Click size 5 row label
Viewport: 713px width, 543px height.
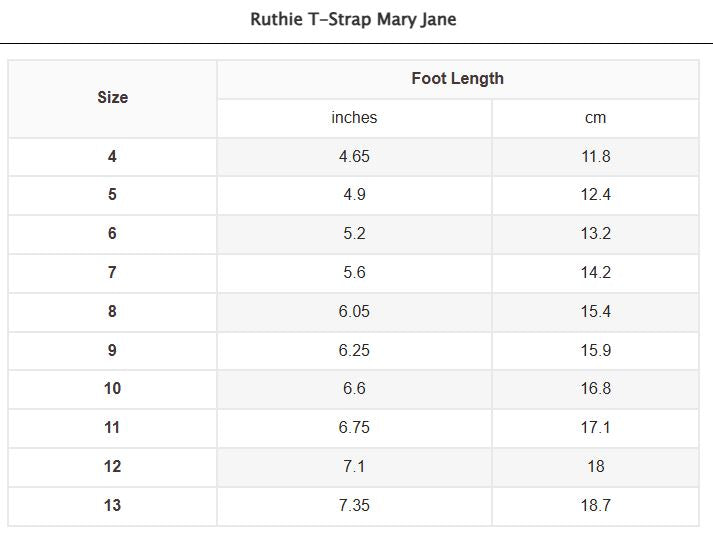pyautogui.click(x=112, y=196)
